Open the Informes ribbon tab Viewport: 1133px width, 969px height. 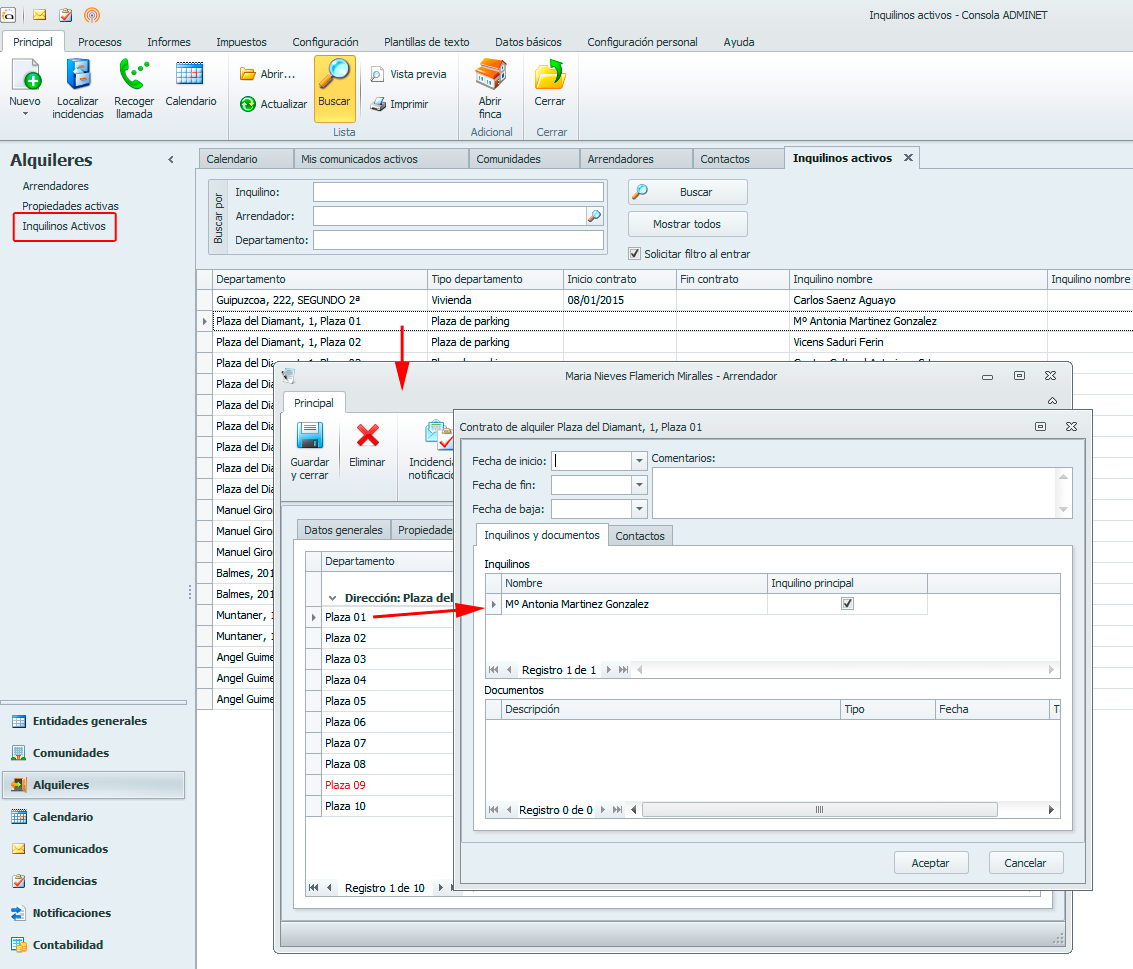(169, 42)
